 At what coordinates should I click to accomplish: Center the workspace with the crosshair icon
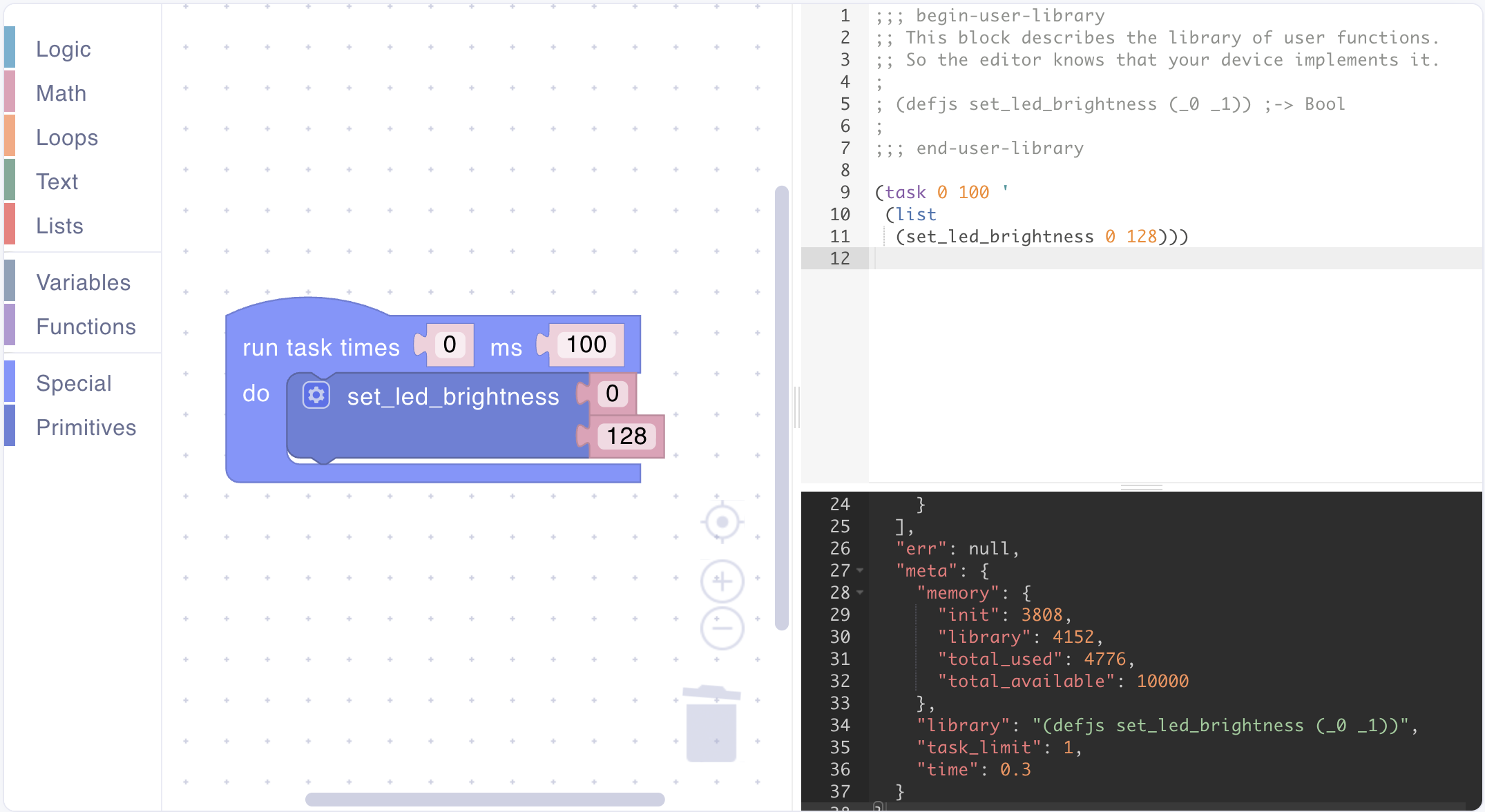(722, 522)
